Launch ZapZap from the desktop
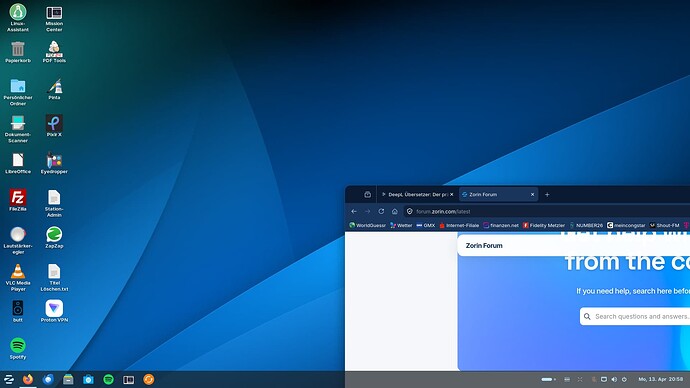 (54, 238)
